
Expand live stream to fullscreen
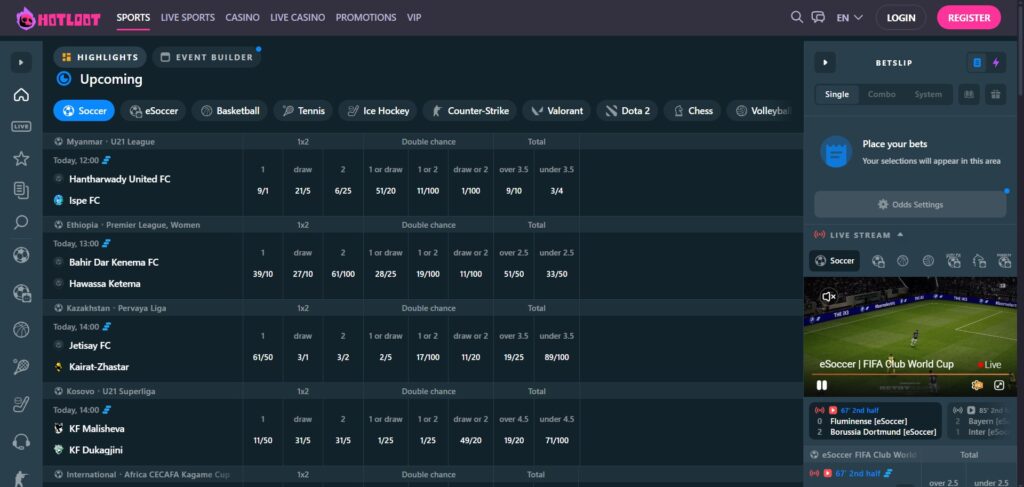pyautogui.click(x=998, y=385)
